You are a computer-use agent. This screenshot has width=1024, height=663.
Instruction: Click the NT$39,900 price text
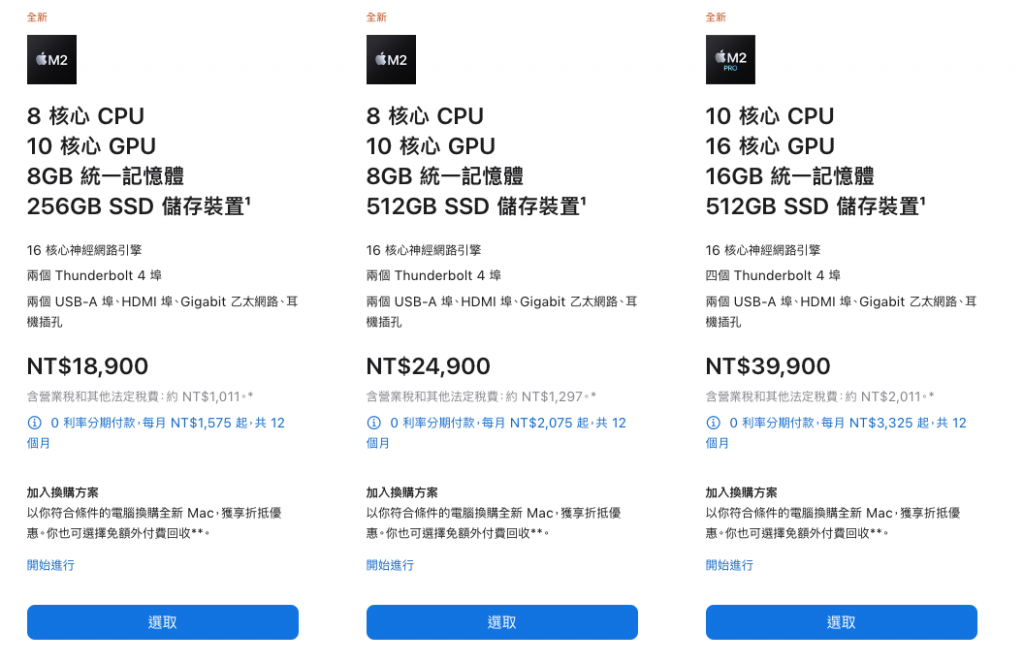pyautogui.click(x=768, y=366)
